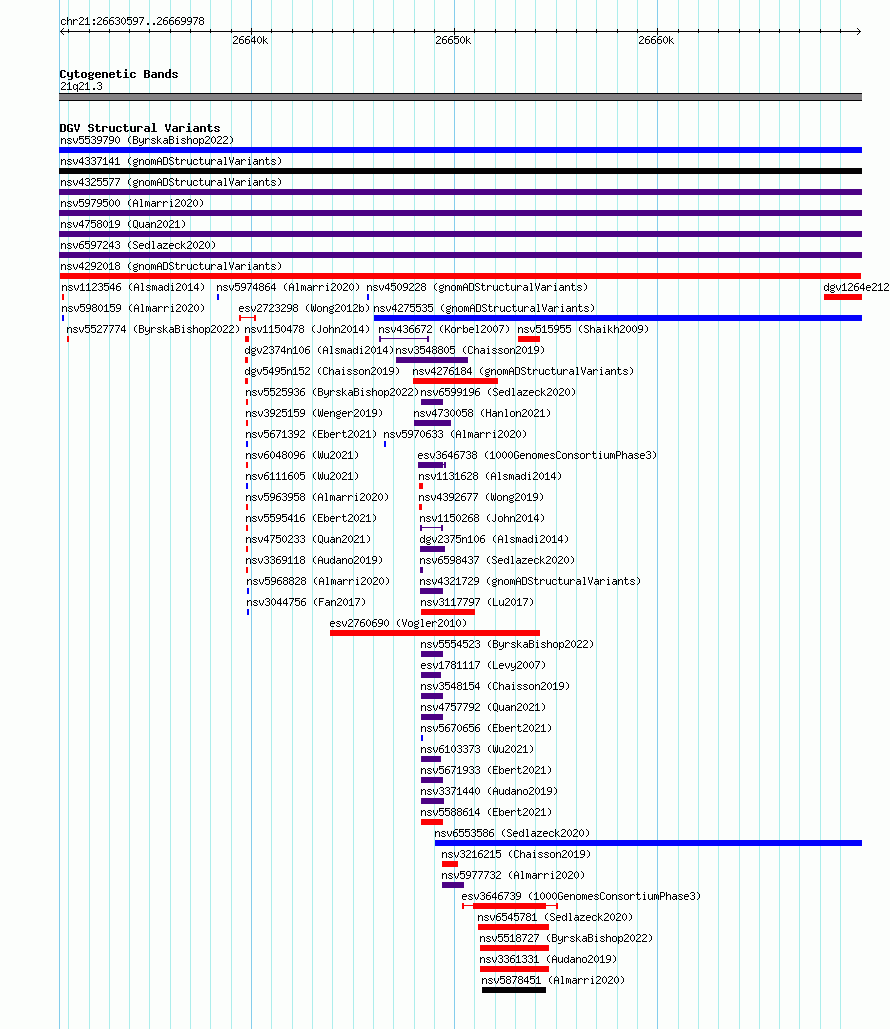This screenshot has height=1029, width=890.
Task: Click red bar of nsv5588614 (Ebert2021)
Action: pos(432,822)
